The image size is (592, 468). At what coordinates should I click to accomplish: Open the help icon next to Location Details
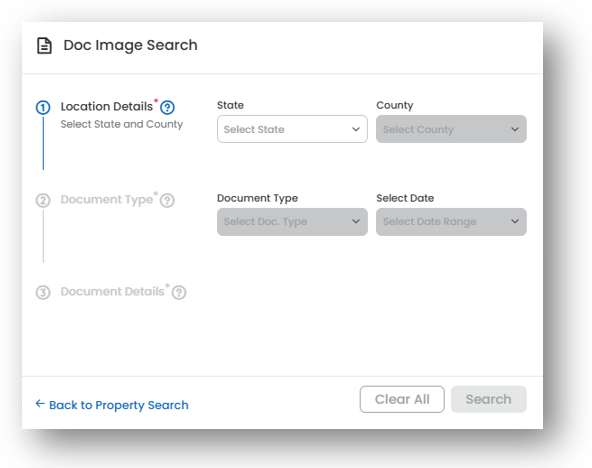(167, 108)
